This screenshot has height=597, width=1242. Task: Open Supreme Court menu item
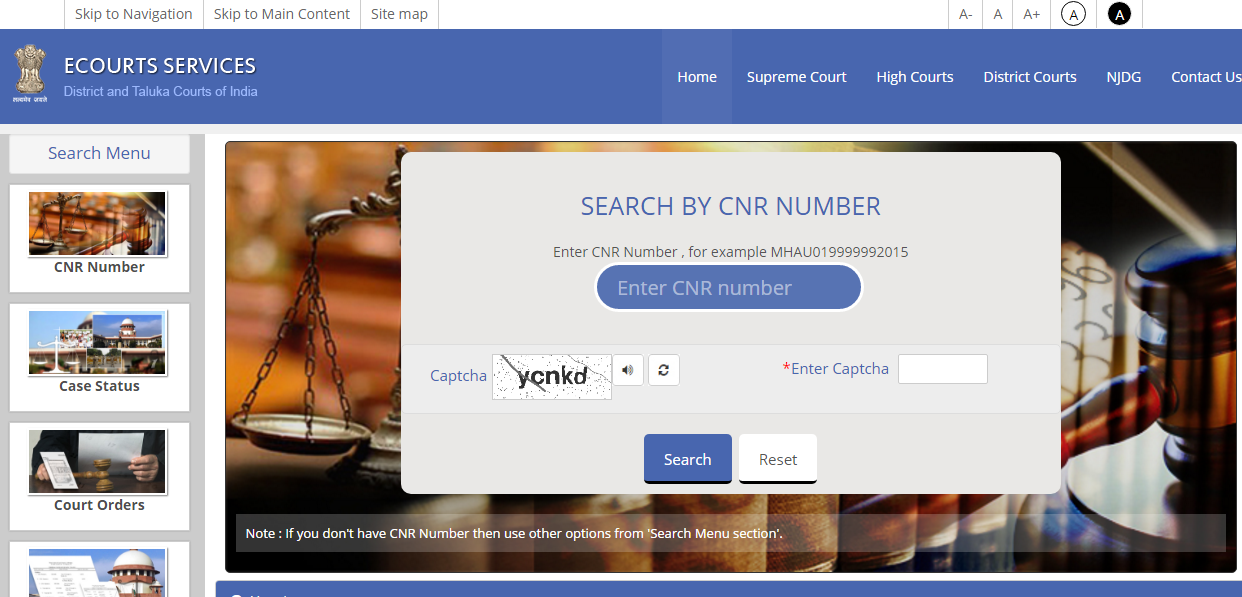coord(796,77)
